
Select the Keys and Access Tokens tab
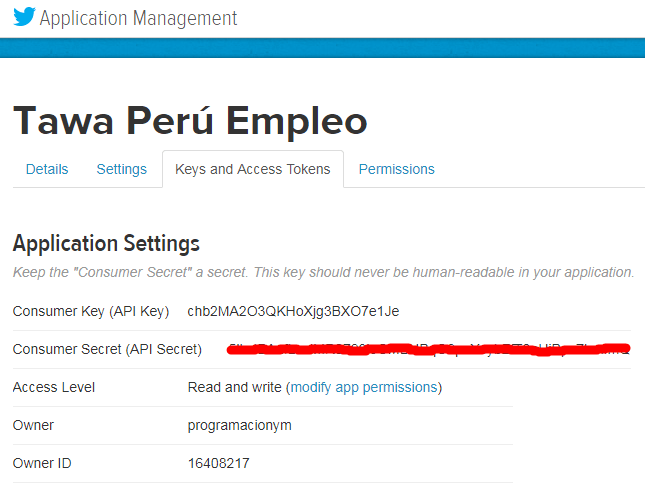coord(253,169)
